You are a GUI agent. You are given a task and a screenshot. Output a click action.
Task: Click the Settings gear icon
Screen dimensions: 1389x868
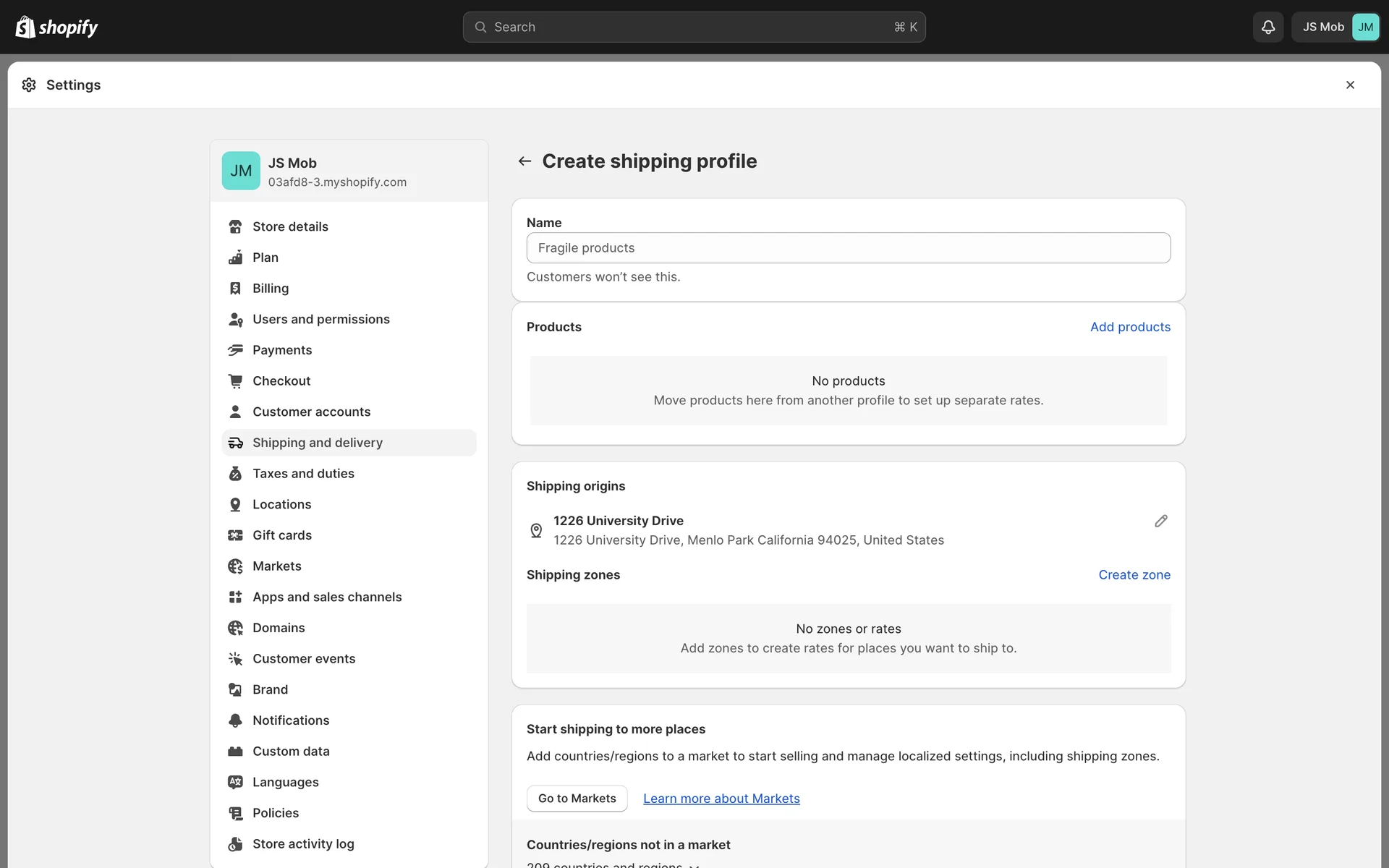coord(29,85)
